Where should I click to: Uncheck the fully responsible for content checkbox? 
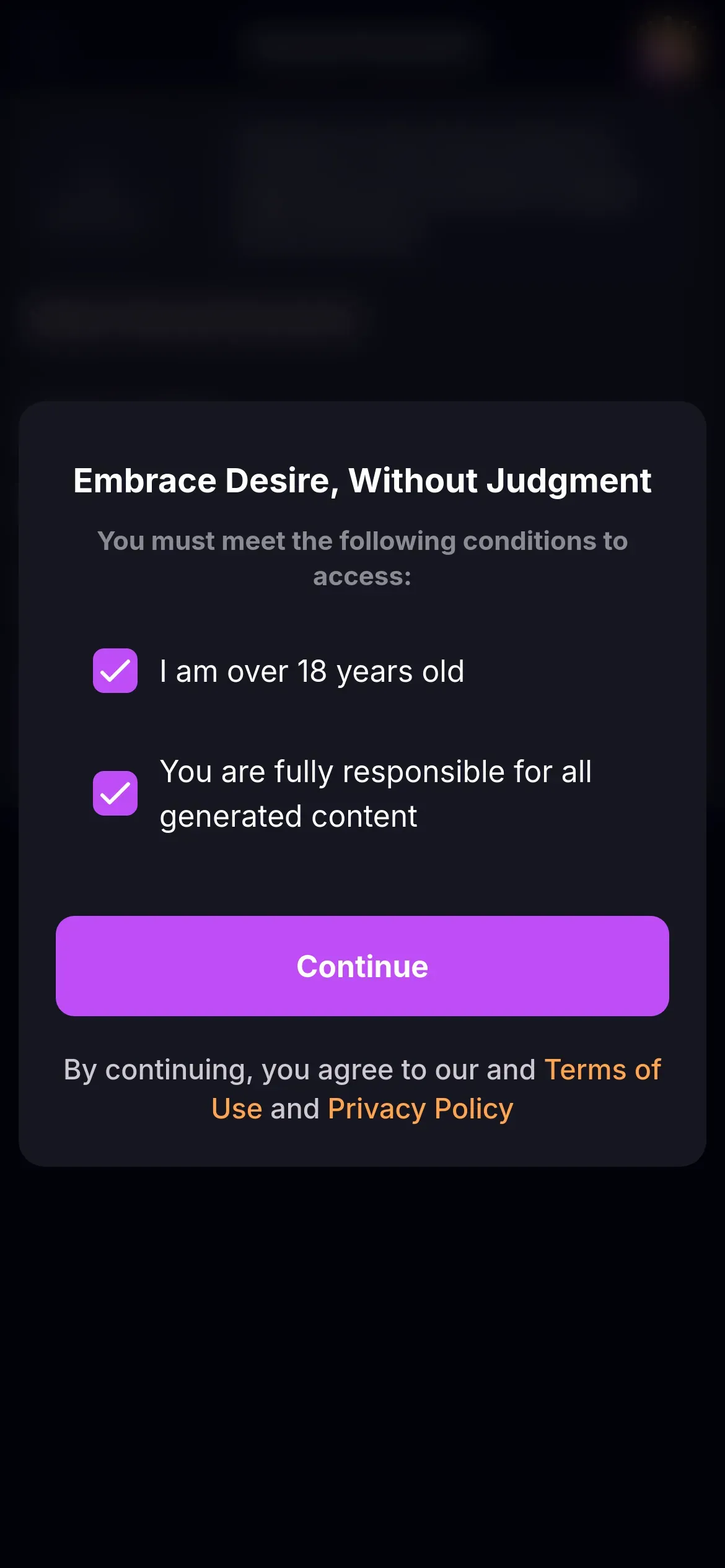[115, 793]
